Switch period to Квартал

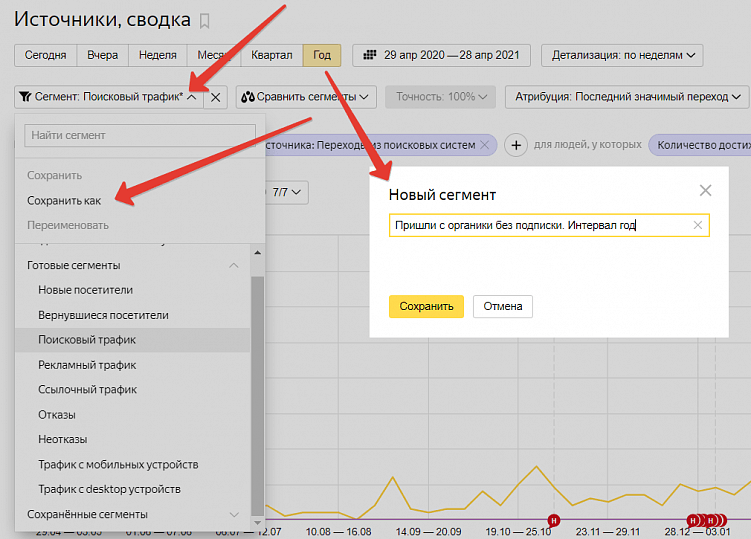click(272, 55)
